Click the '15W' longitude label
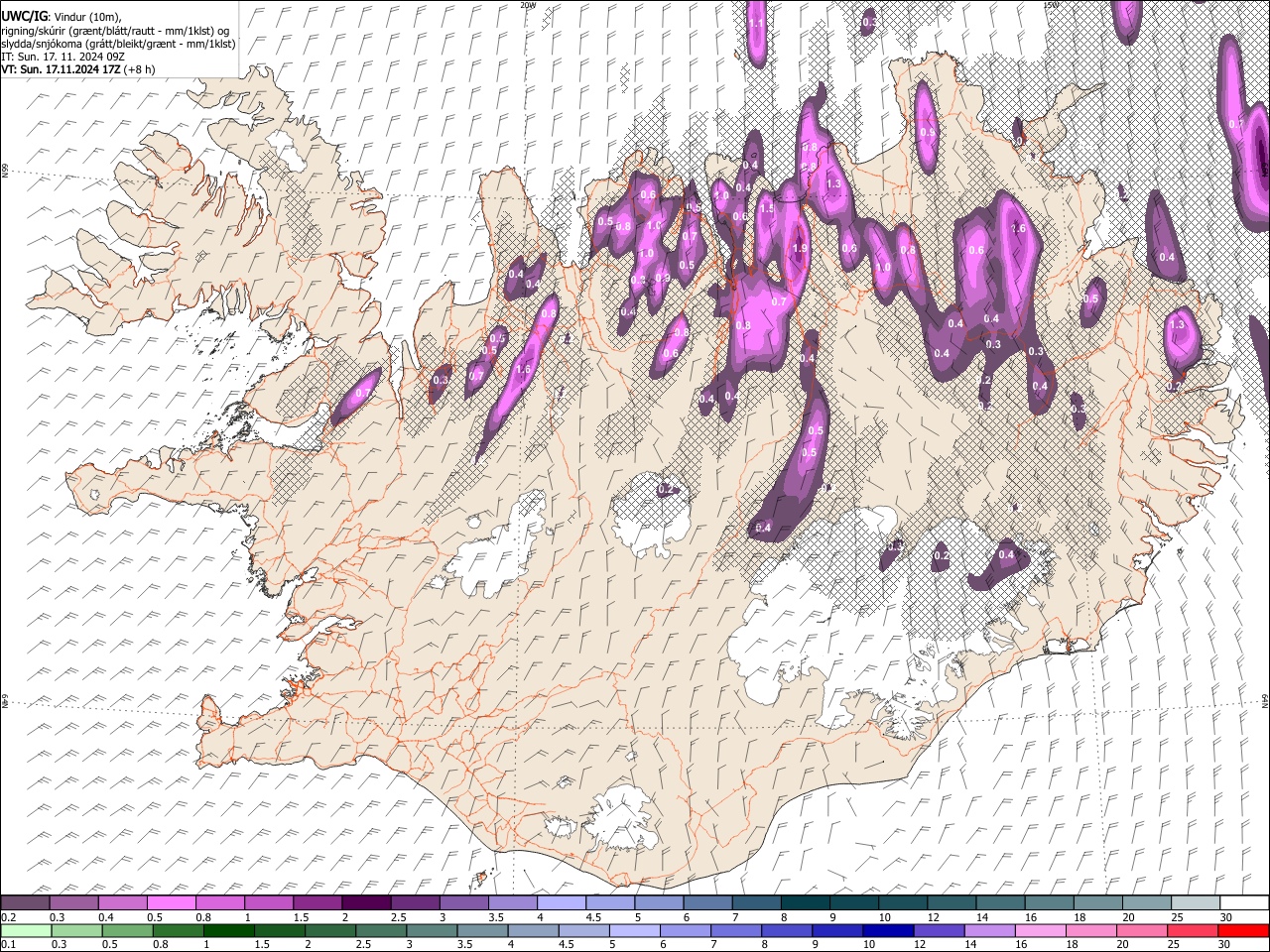1270x952 pixels. pos(1050,5)
